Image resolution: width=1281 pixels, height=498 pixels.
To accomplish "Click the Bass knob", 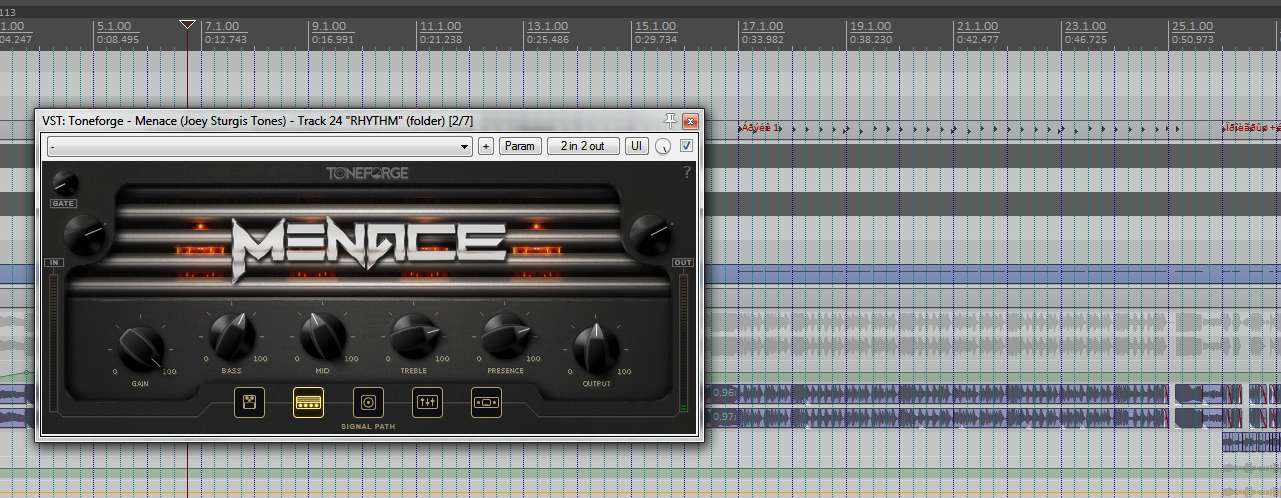I will pos(231,335).
